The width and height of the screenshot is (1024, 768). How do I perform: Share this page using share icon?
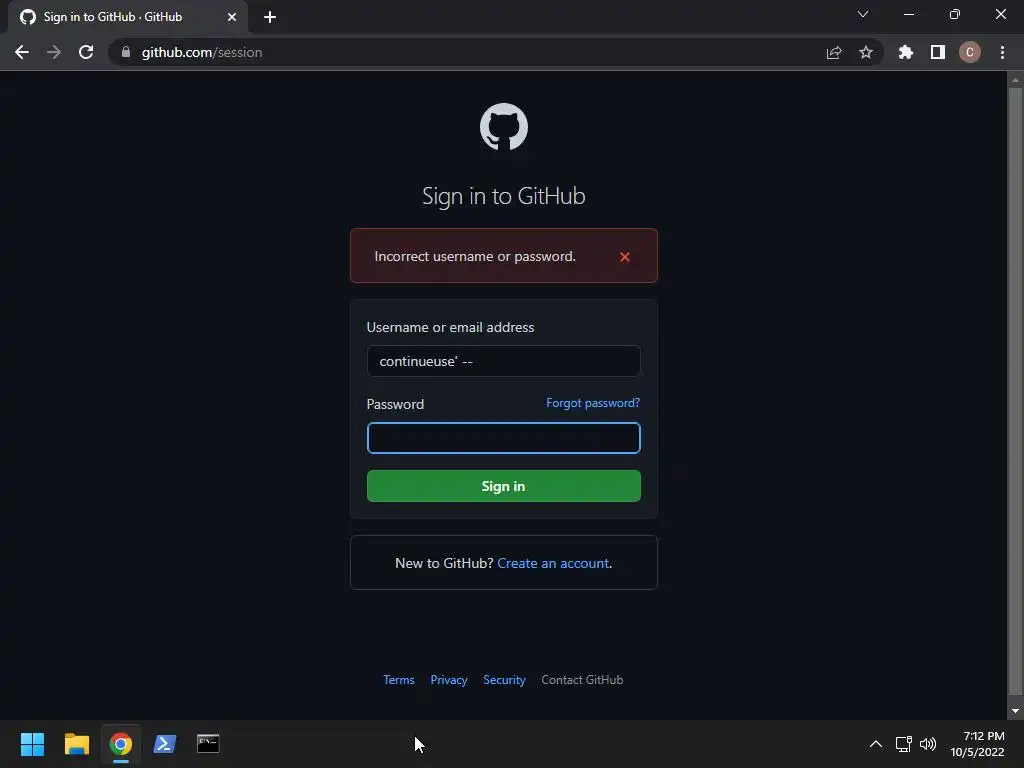pyautogui.click(x=834, y=52)
